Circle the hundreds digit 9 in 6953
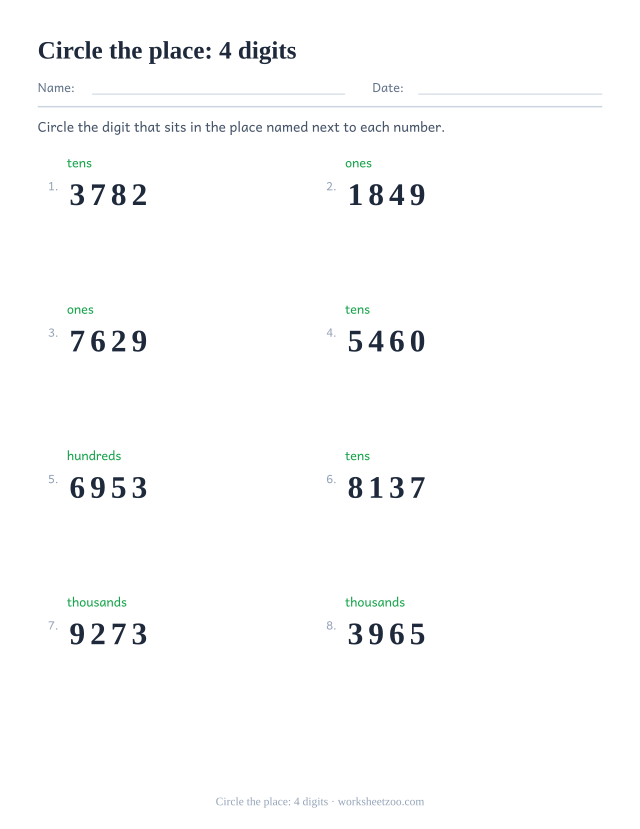 [98, 488]
